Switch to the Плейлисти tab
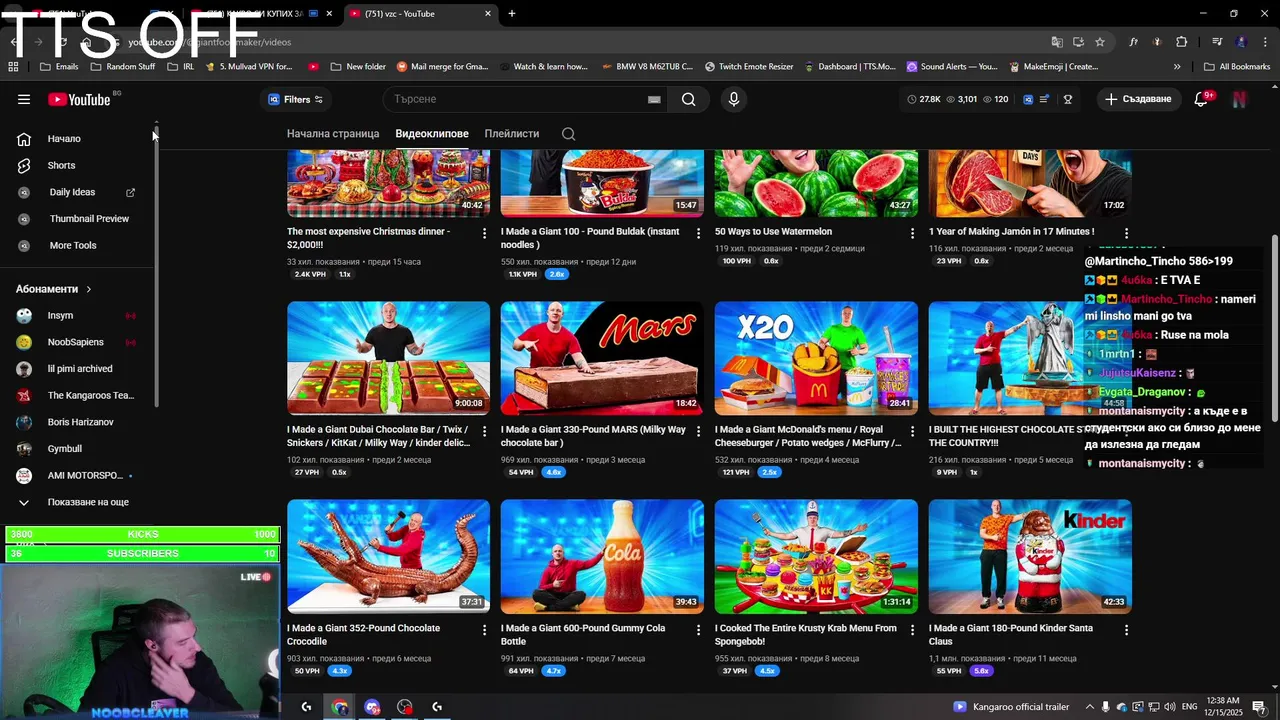1280x720 pixels. [511, 134]
